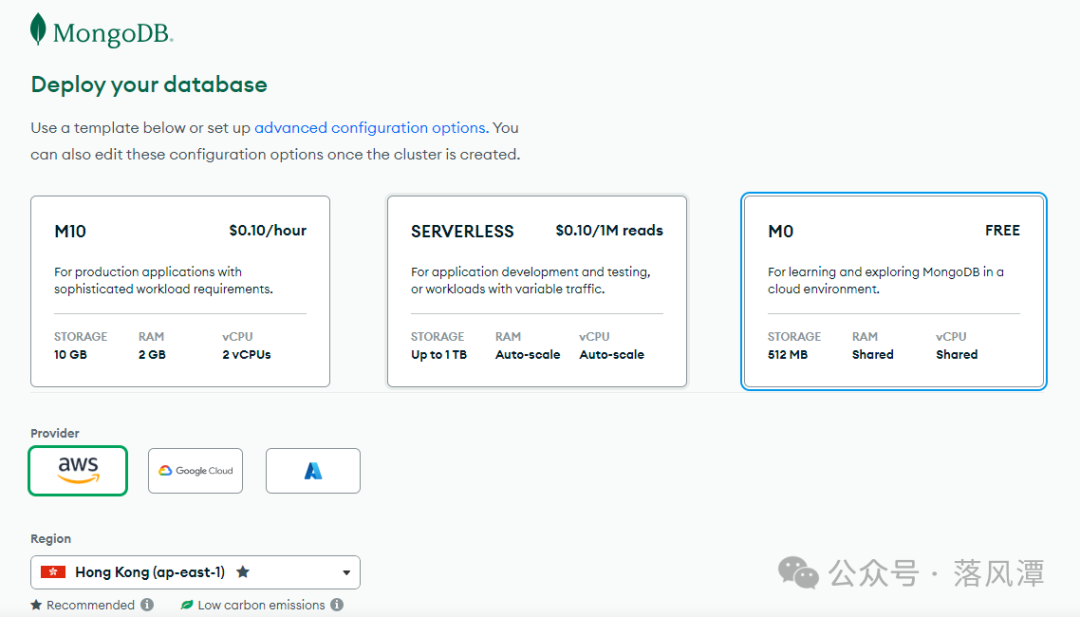Screen dimensions: 1080x617
Task: Click the 10 GB storage value
Action: click(71, 355)
